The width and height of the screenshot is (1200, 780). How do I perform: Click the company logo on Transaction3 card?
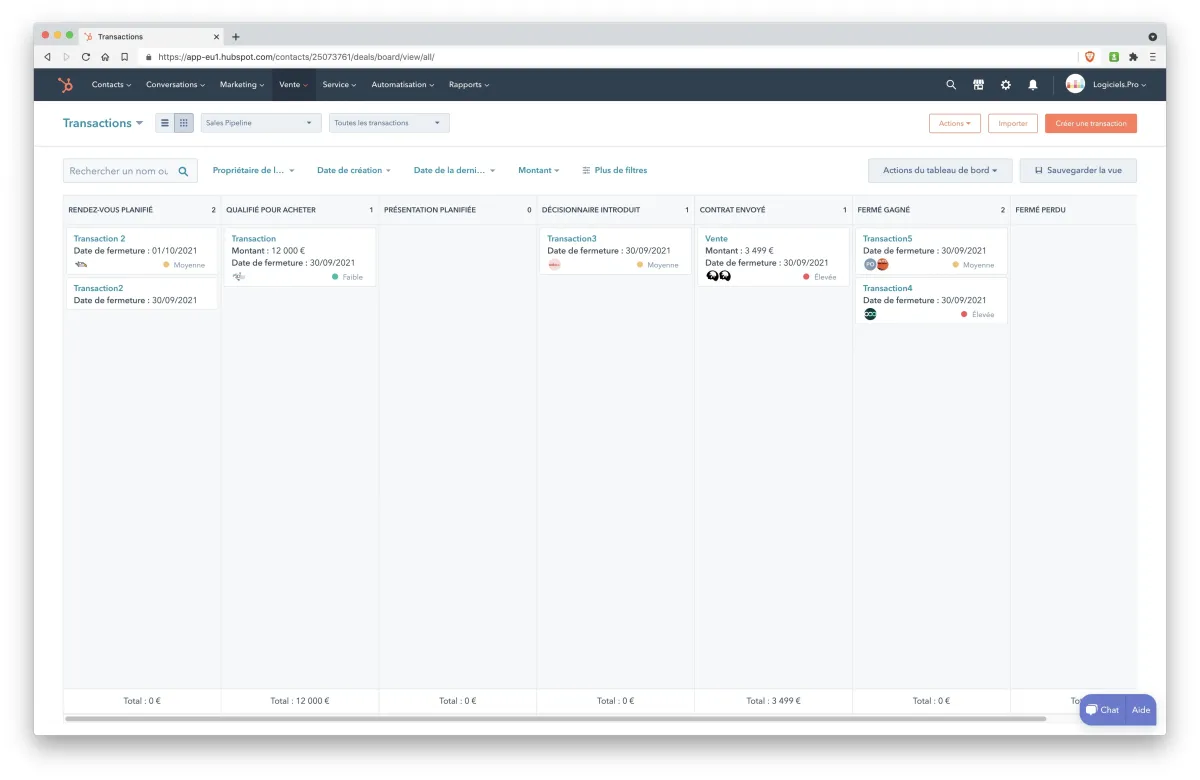click(x=554, y=265)
